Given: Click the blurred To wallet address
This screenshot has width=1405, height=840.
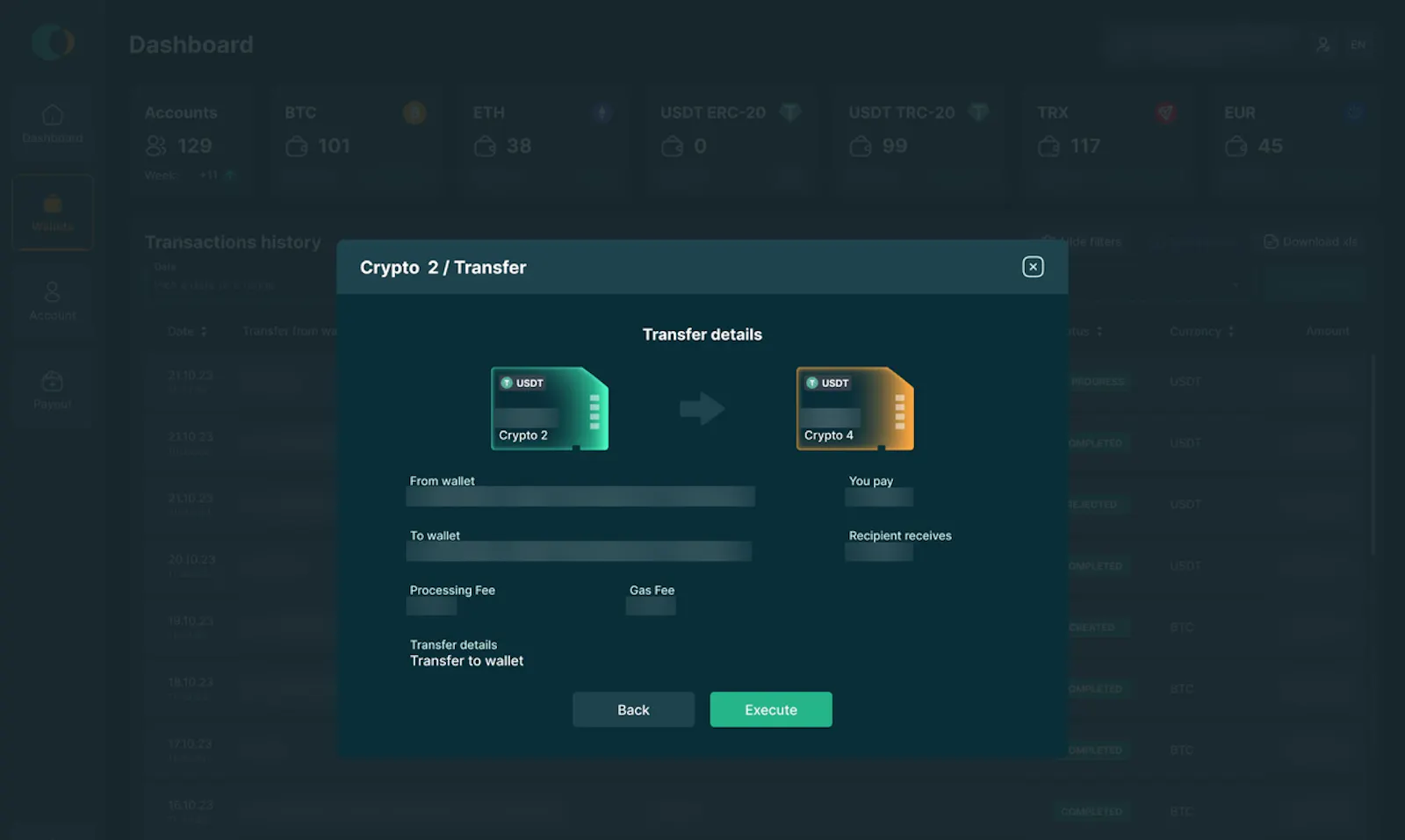Looking at the screenshot, I should point(579,551).
